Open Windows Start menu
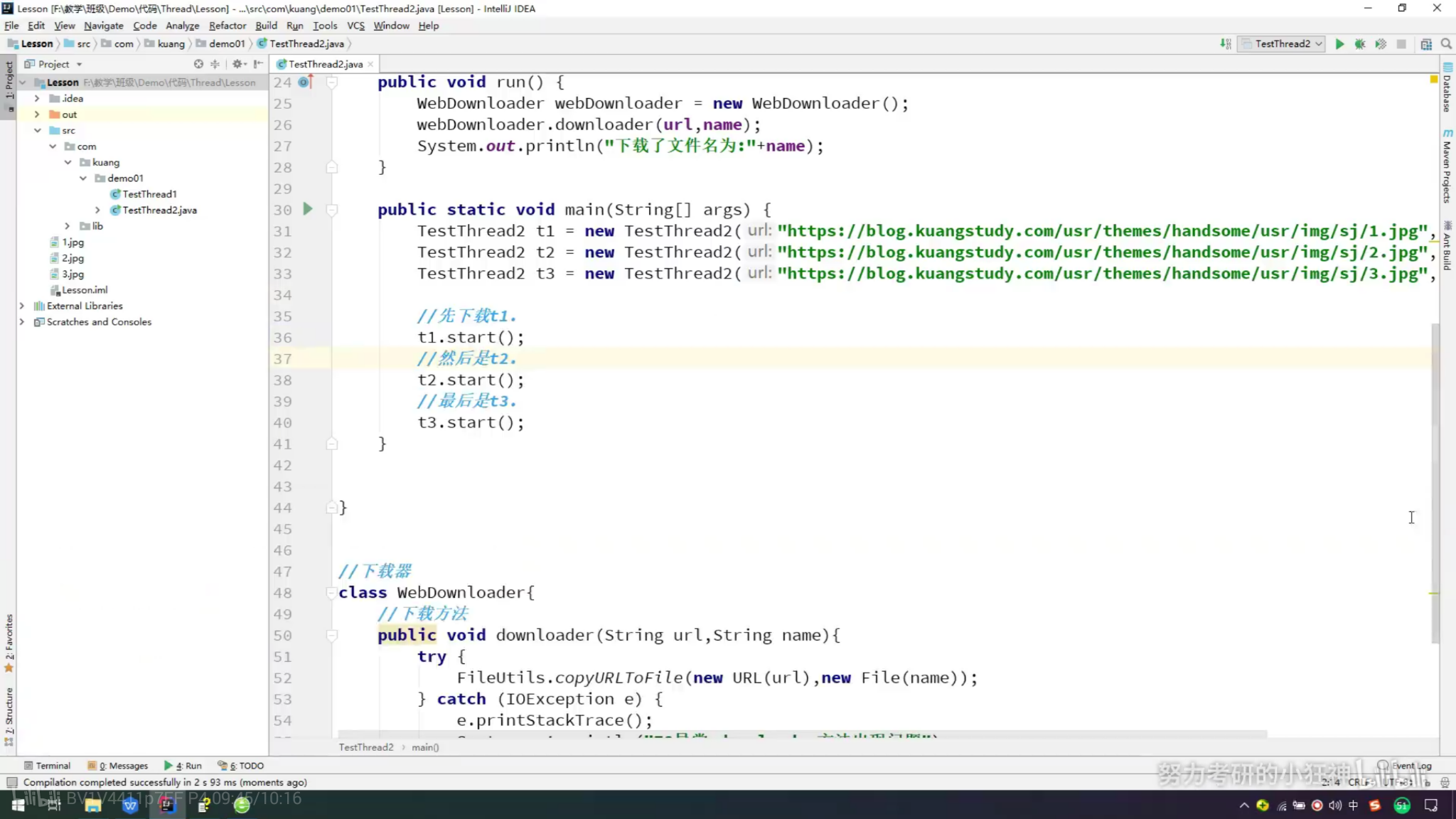This screenshot has height=819, width=1456. click(18, 805)
